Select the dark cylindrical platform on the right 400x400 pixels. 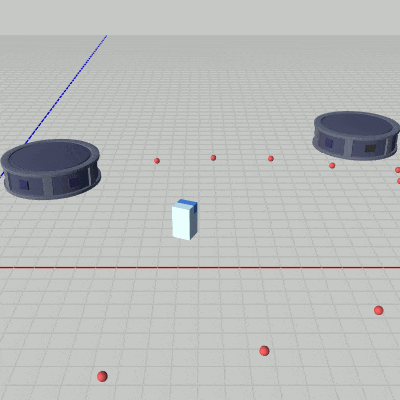pos(356,135)
